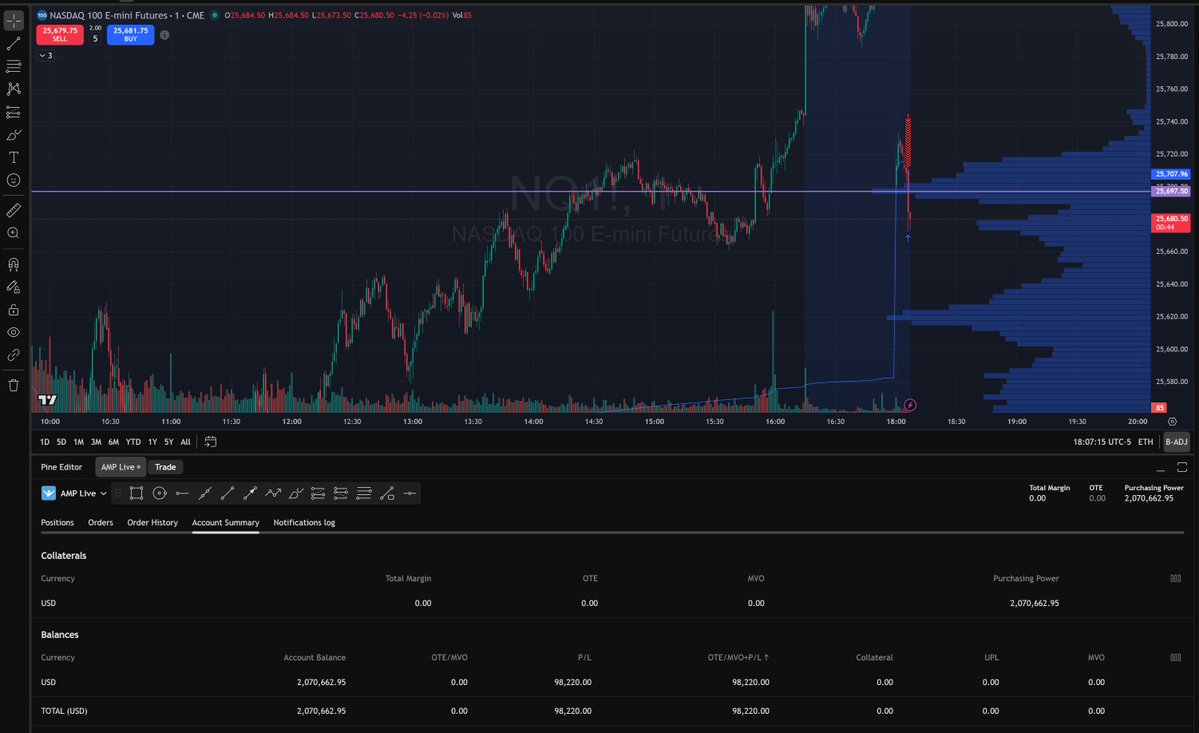Select the brush tool in left toolbar
Image resolution: width=1199 pixels, height=733 pixels.
coord(14,135)
